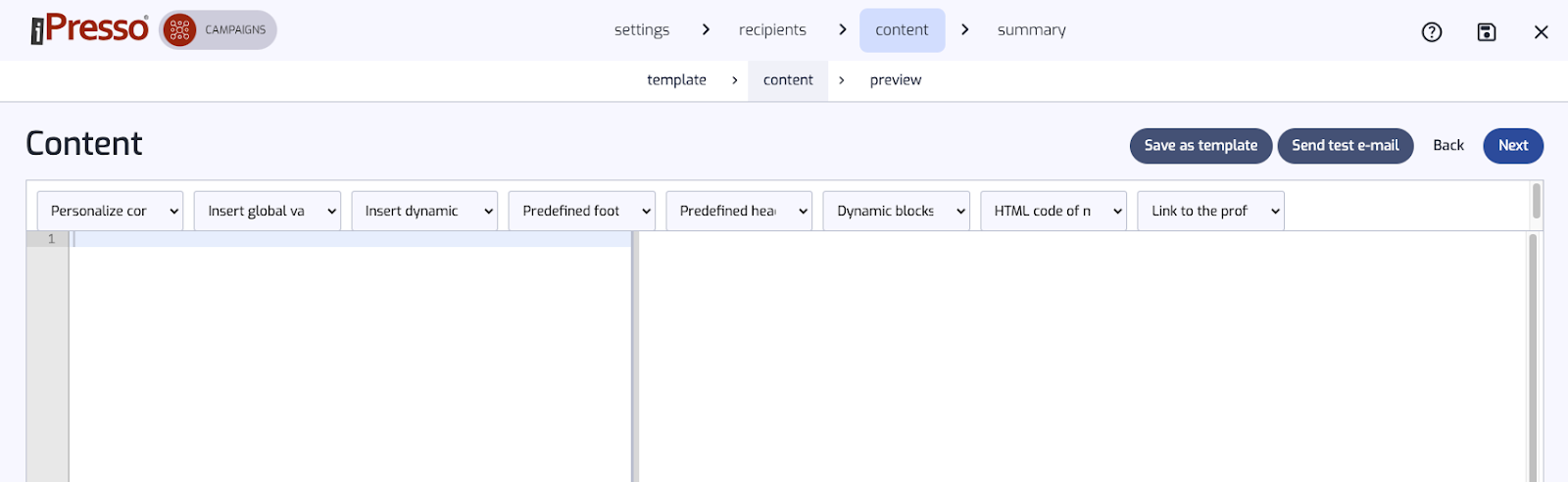This screenshot has width=1568, height=482.
Task: Click the iPresso logo
Action: click(89, 29)
